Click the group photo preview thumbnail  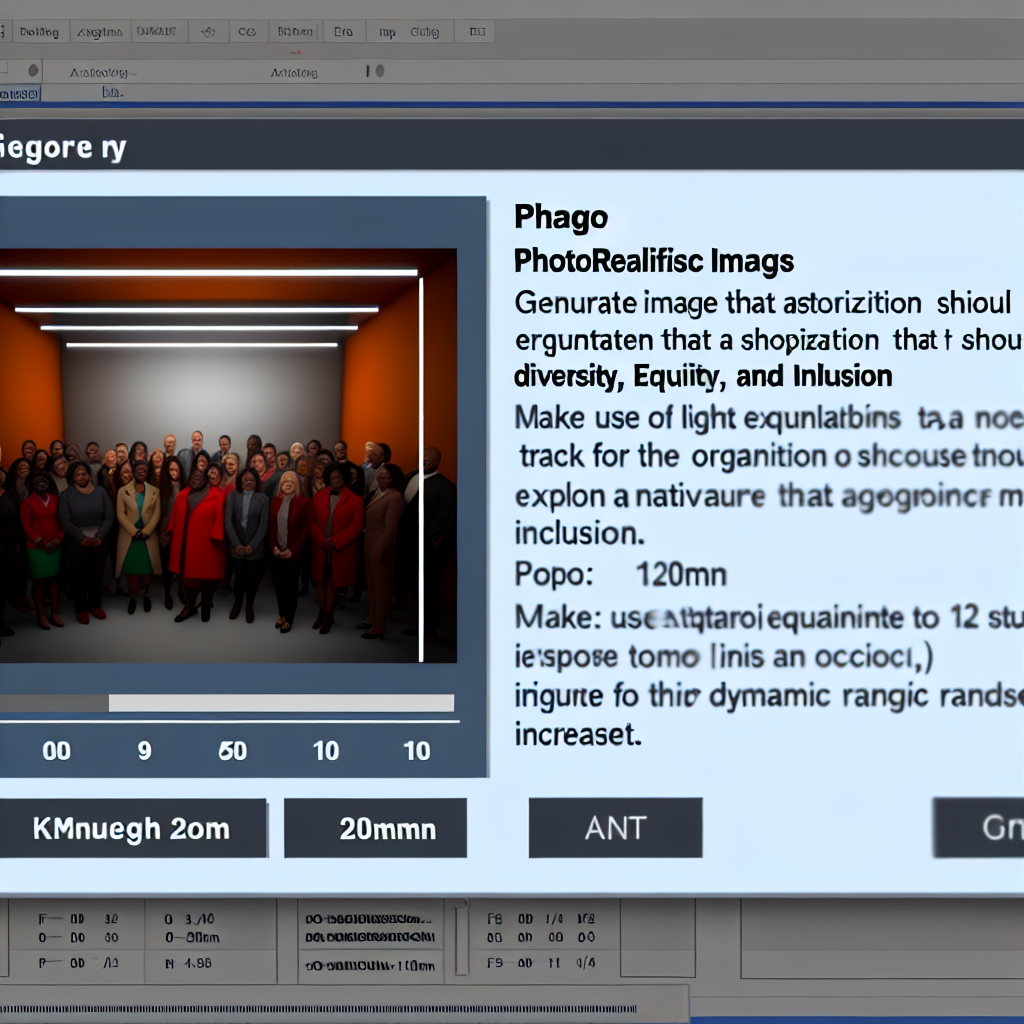point(228,455)
